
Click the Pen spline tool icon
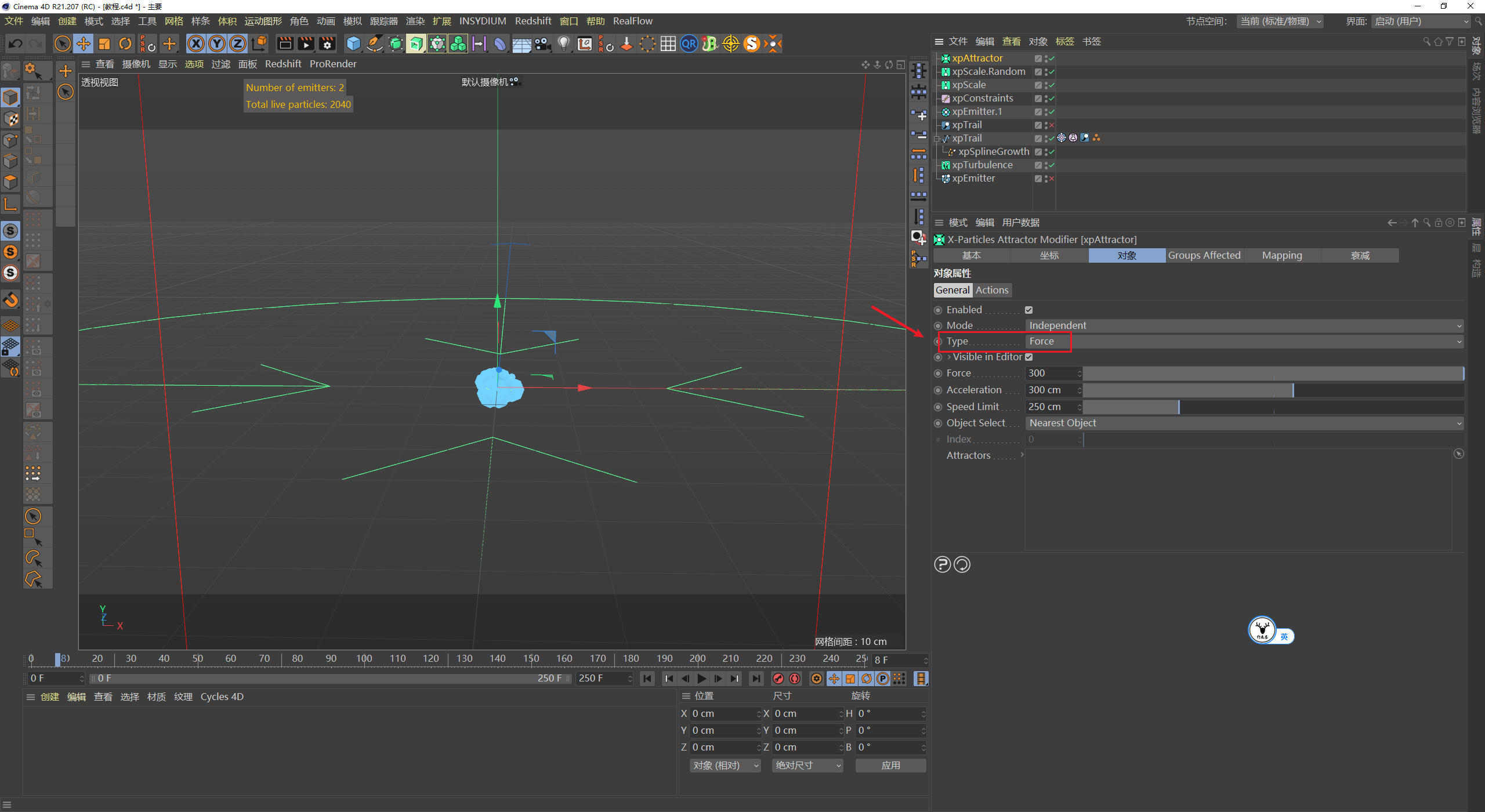375,43
